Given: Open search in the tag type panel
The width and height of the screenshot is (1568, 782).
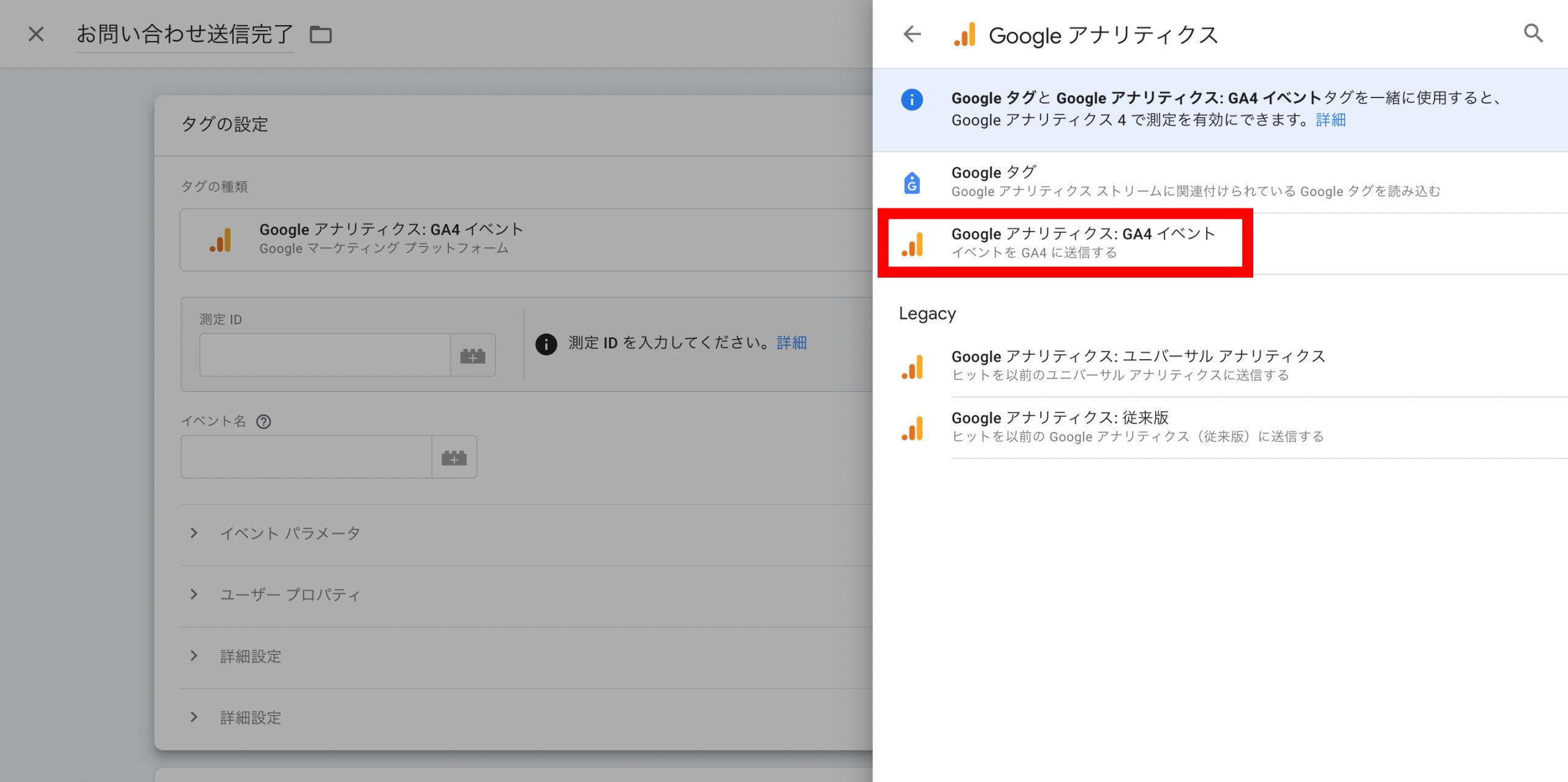Looking at the screenshot, I should (x=1533, y=33).
